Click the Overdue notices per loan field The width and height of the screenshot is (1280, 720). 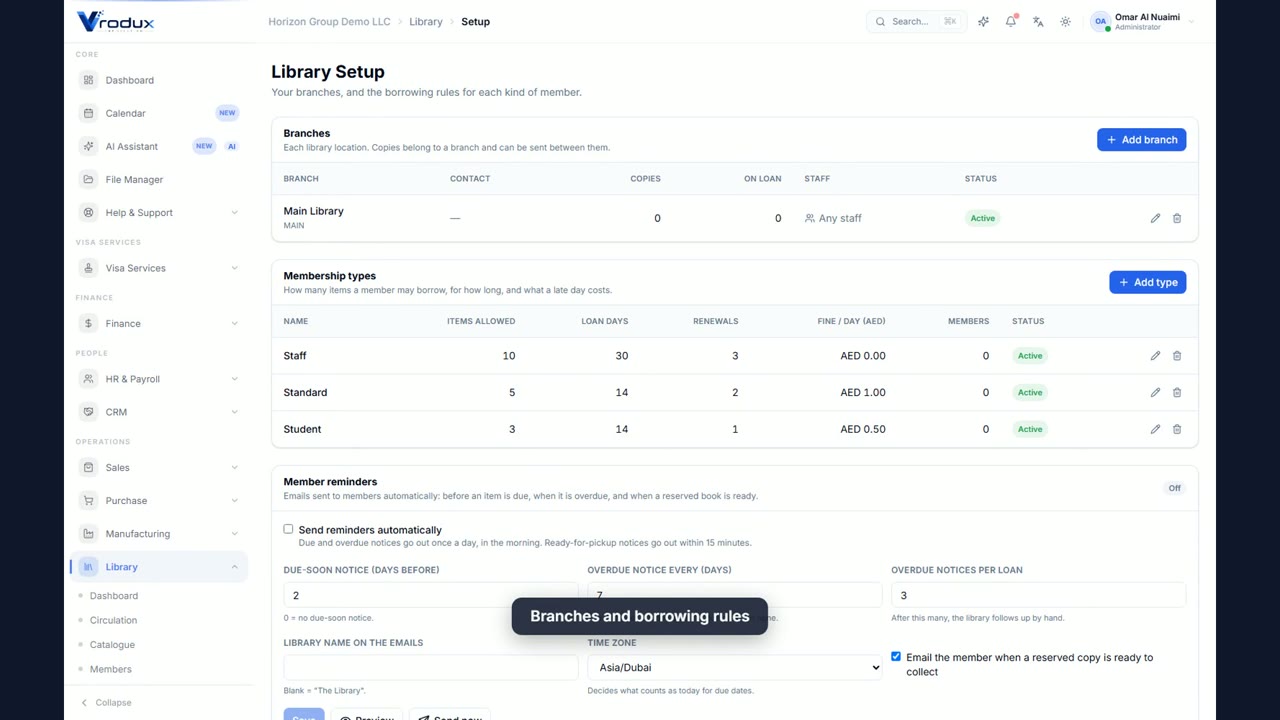point(1038,595)
